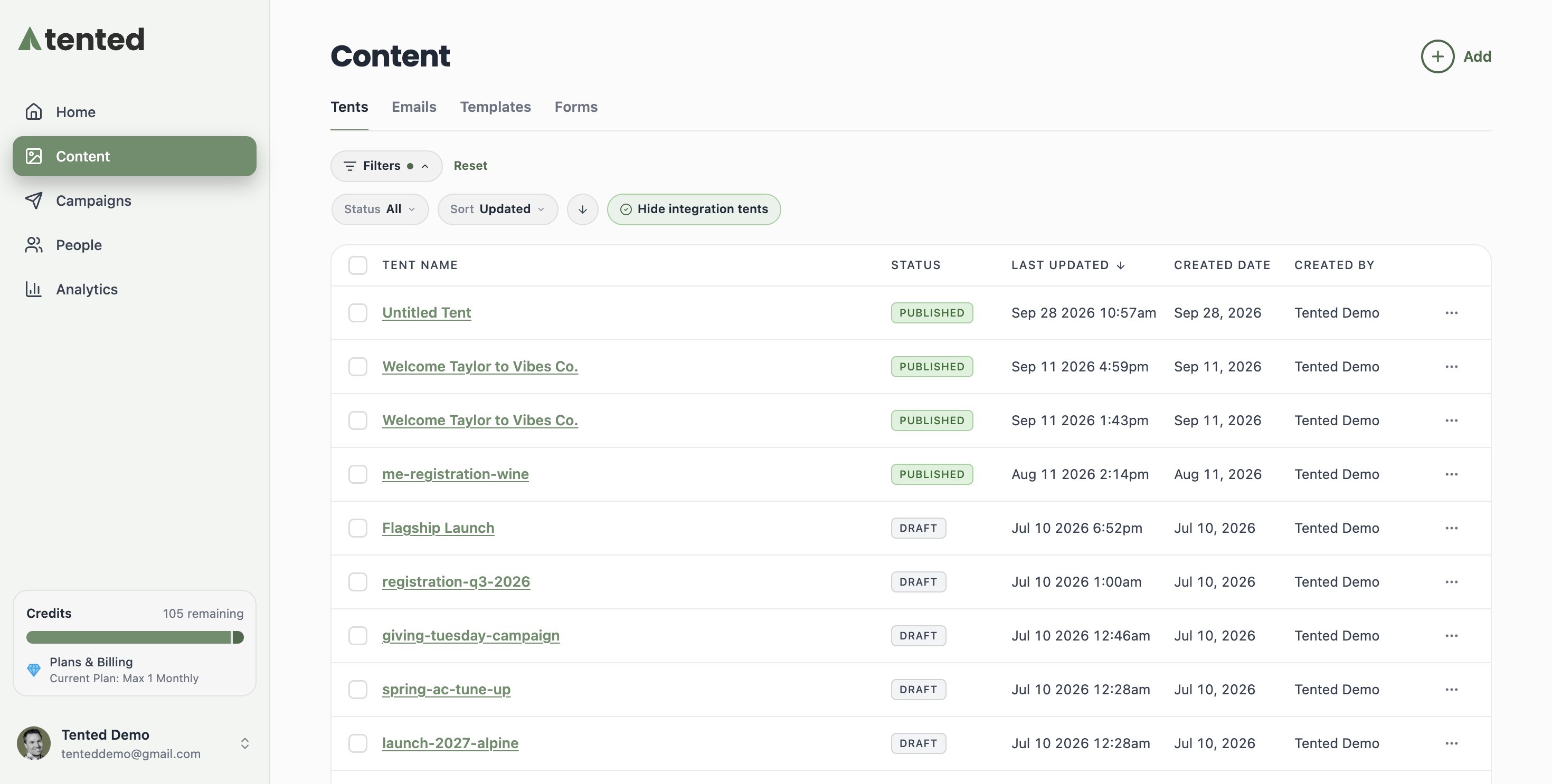Open more options for registration-q3-2026 row
Image resolution: width=1552 pixels, height=784 pixels.
point(1451,582)
